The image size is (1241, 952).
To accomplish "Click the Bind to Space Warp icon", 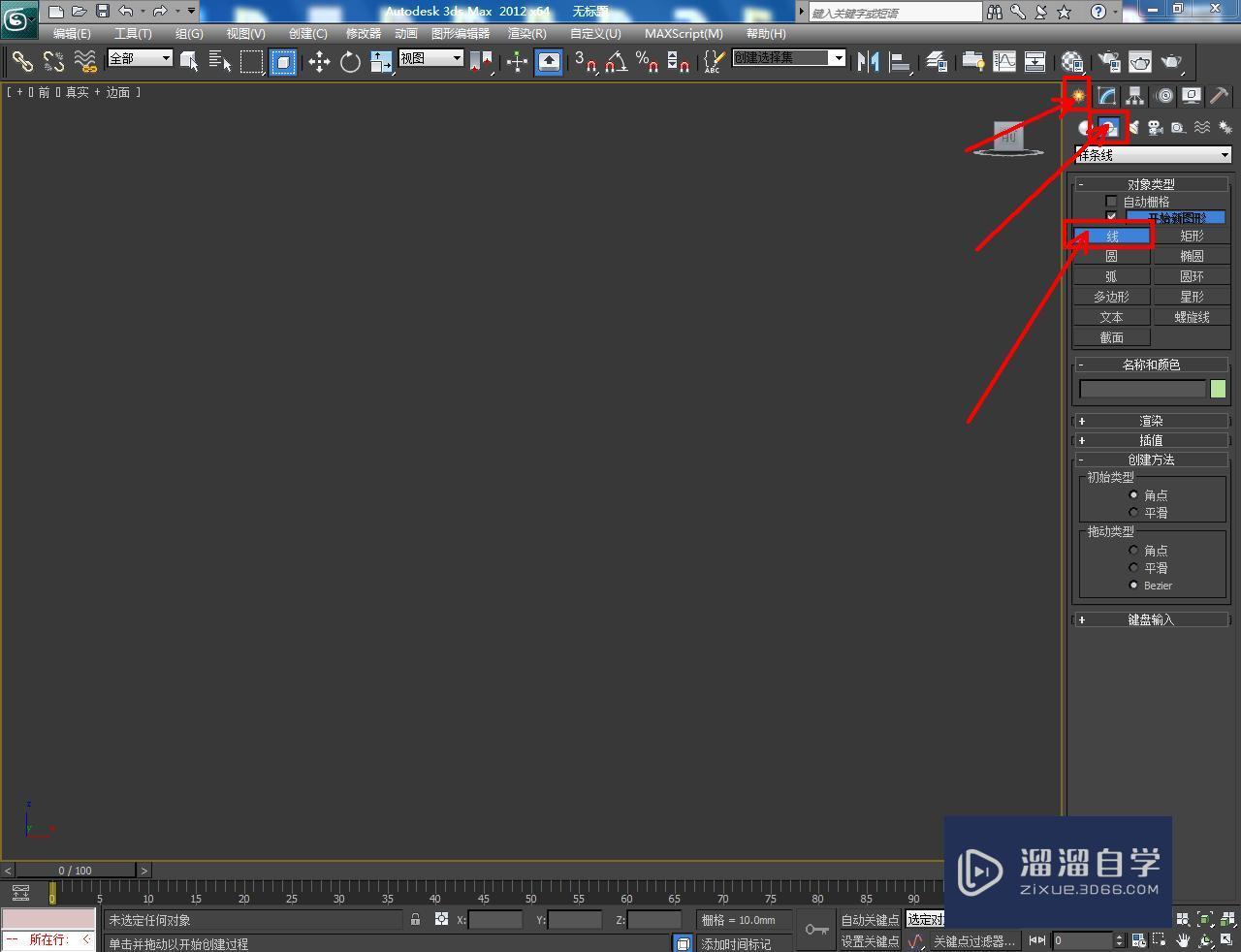I will 85,62.
